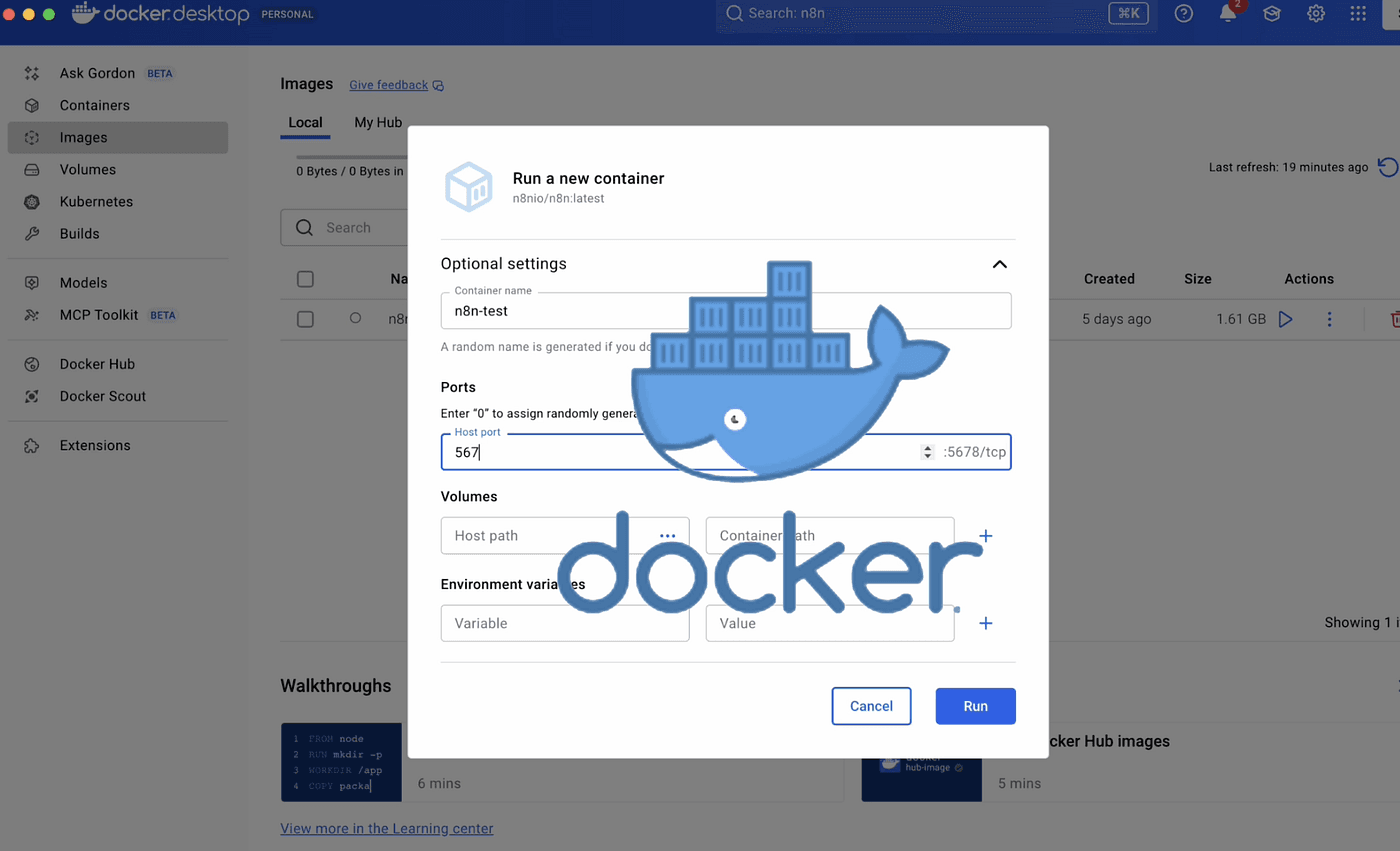Run the image with play icon

(1286, 319)
